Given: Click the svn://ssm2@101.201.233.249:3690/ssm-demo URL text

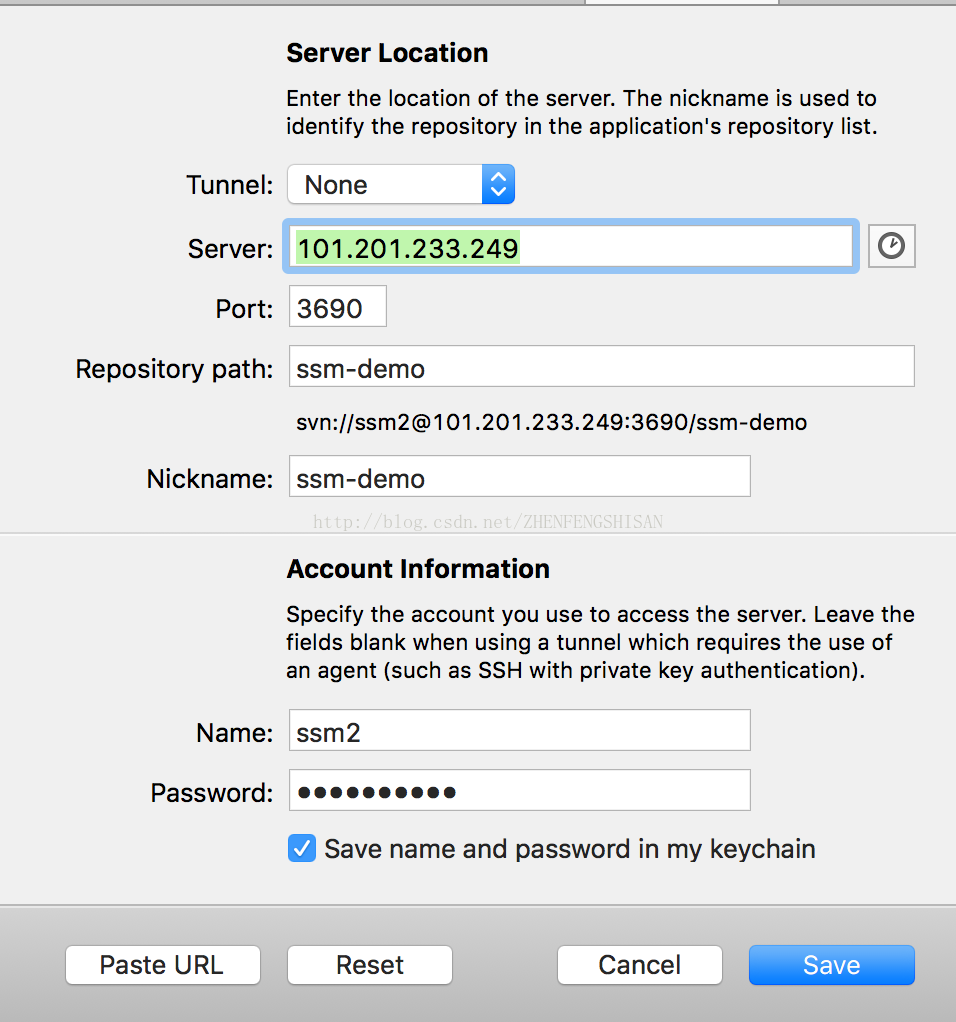Looking at the screenshot, I should pyautogui.click(x=551, y=422).
